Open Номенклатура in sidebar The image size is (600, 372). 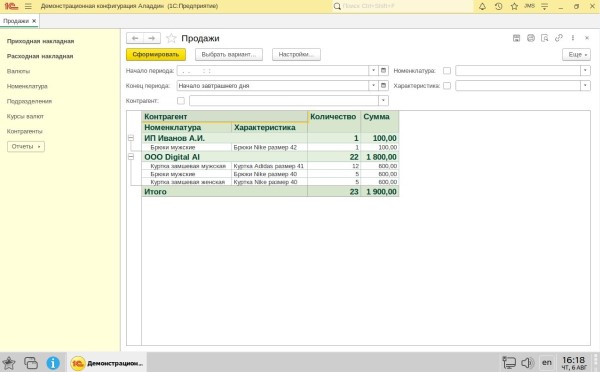click(x=27, y=86)
